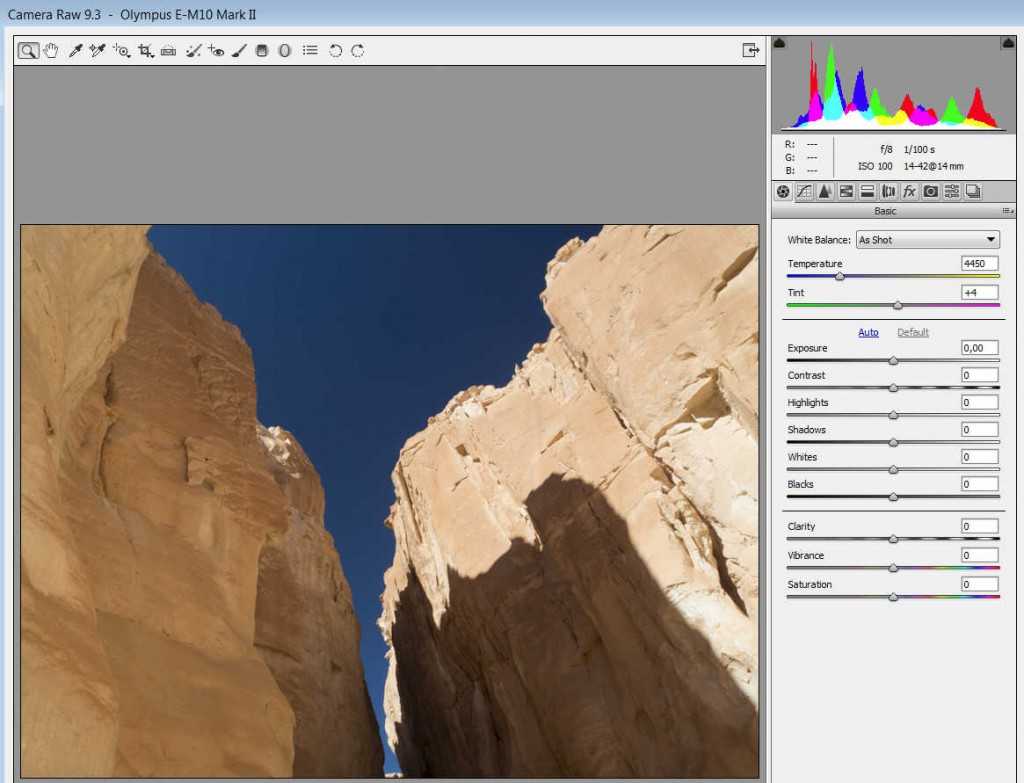Select the Red Eye Removal tool
The image size is (1024, 783).
point(216,50)
